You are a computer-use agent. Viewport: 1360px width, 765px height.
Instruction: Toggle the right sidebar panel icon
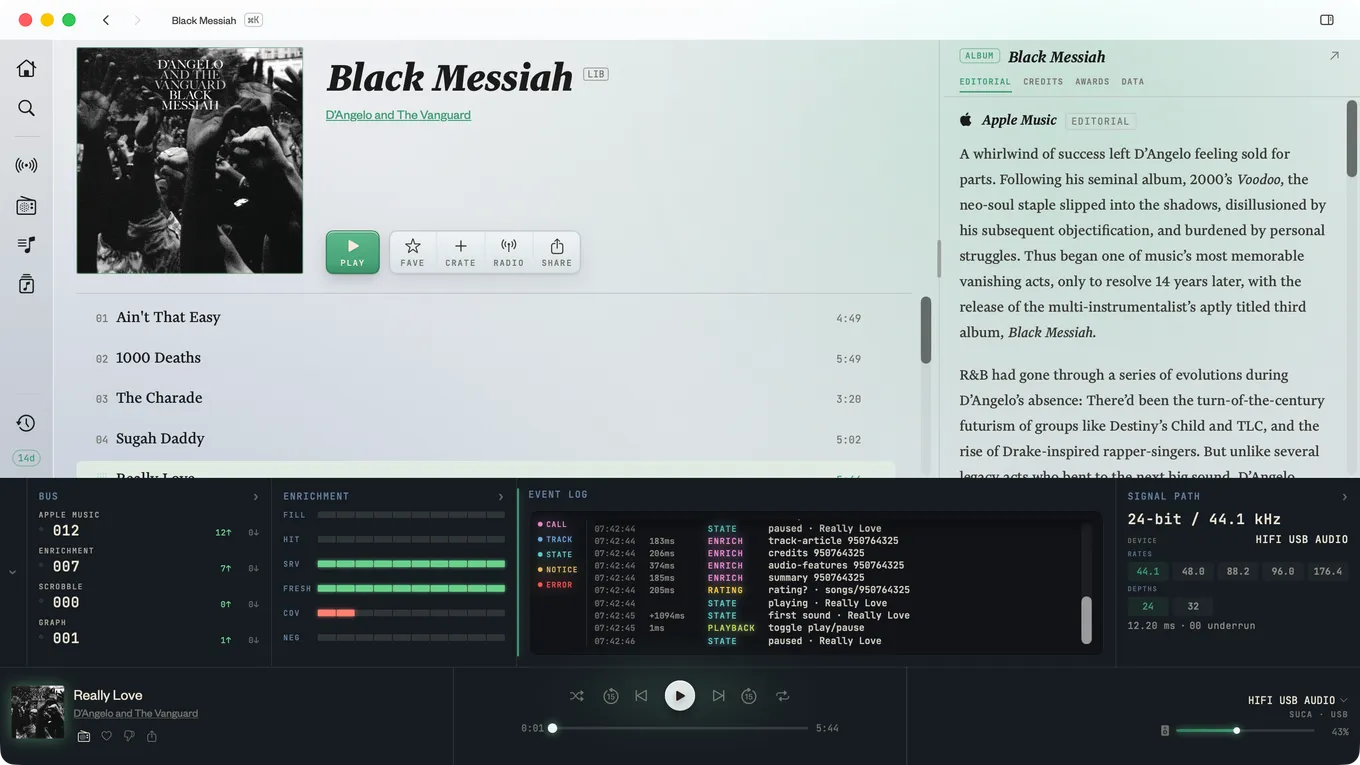click(x=1327, y=20)
